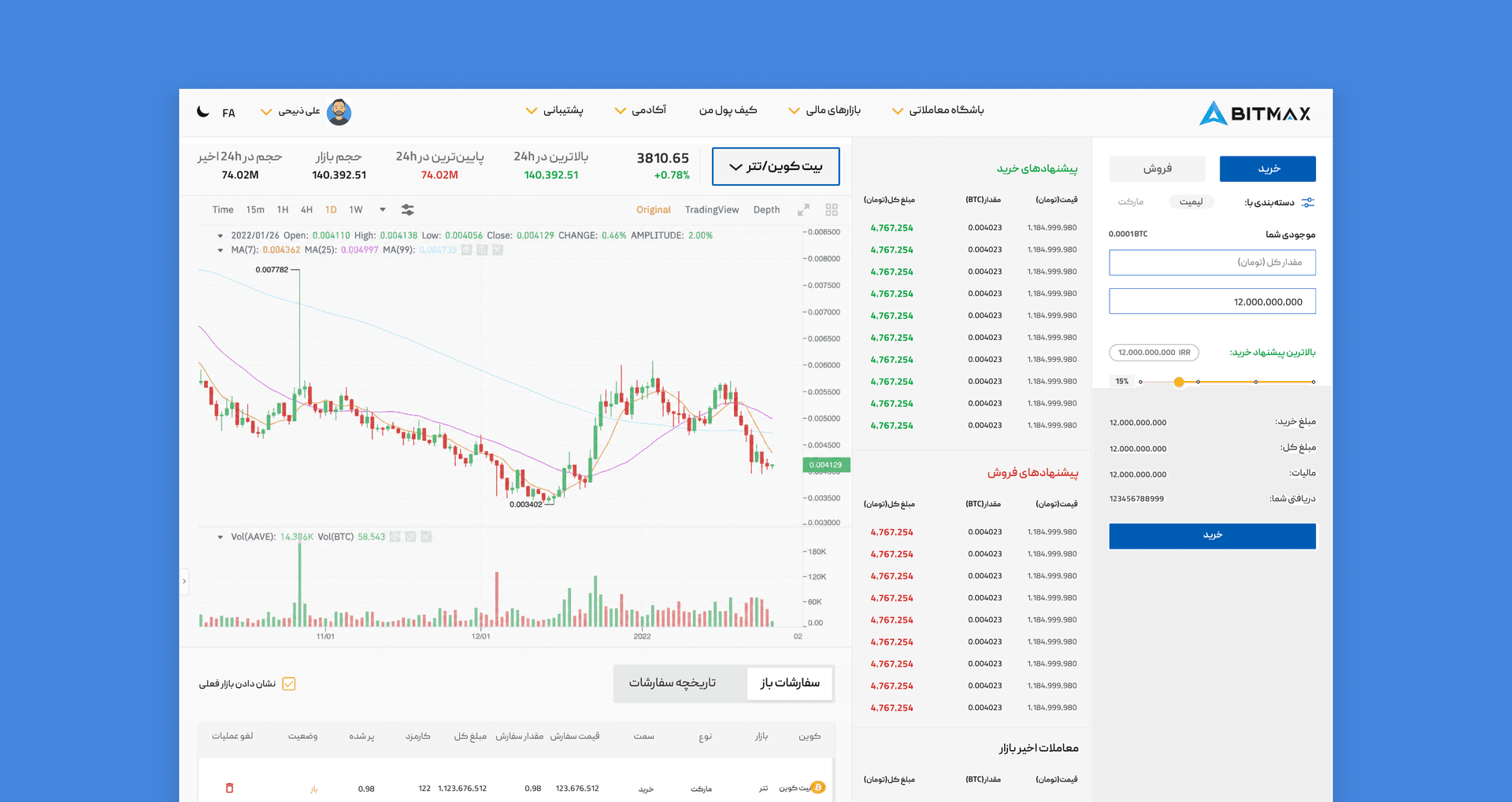The image size is (1512, 802).
Task: Submit the buy order (خرید) button
Action: point(1213,536)
